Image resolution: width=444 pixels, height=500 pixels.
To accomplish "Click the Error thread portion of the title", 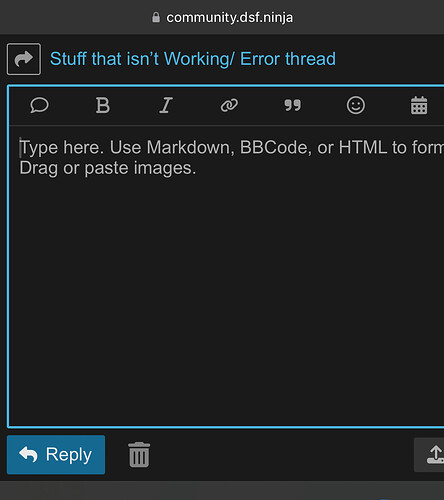I will [288, 59].
